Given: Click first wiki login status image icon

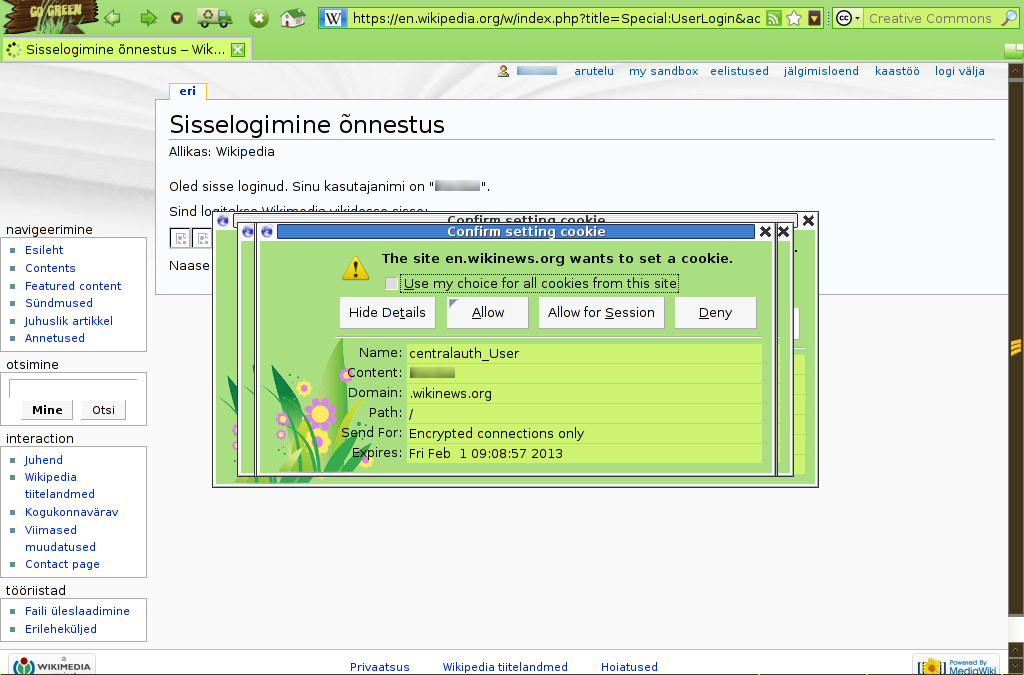Looking at the screenshot, I should (181, 238).
